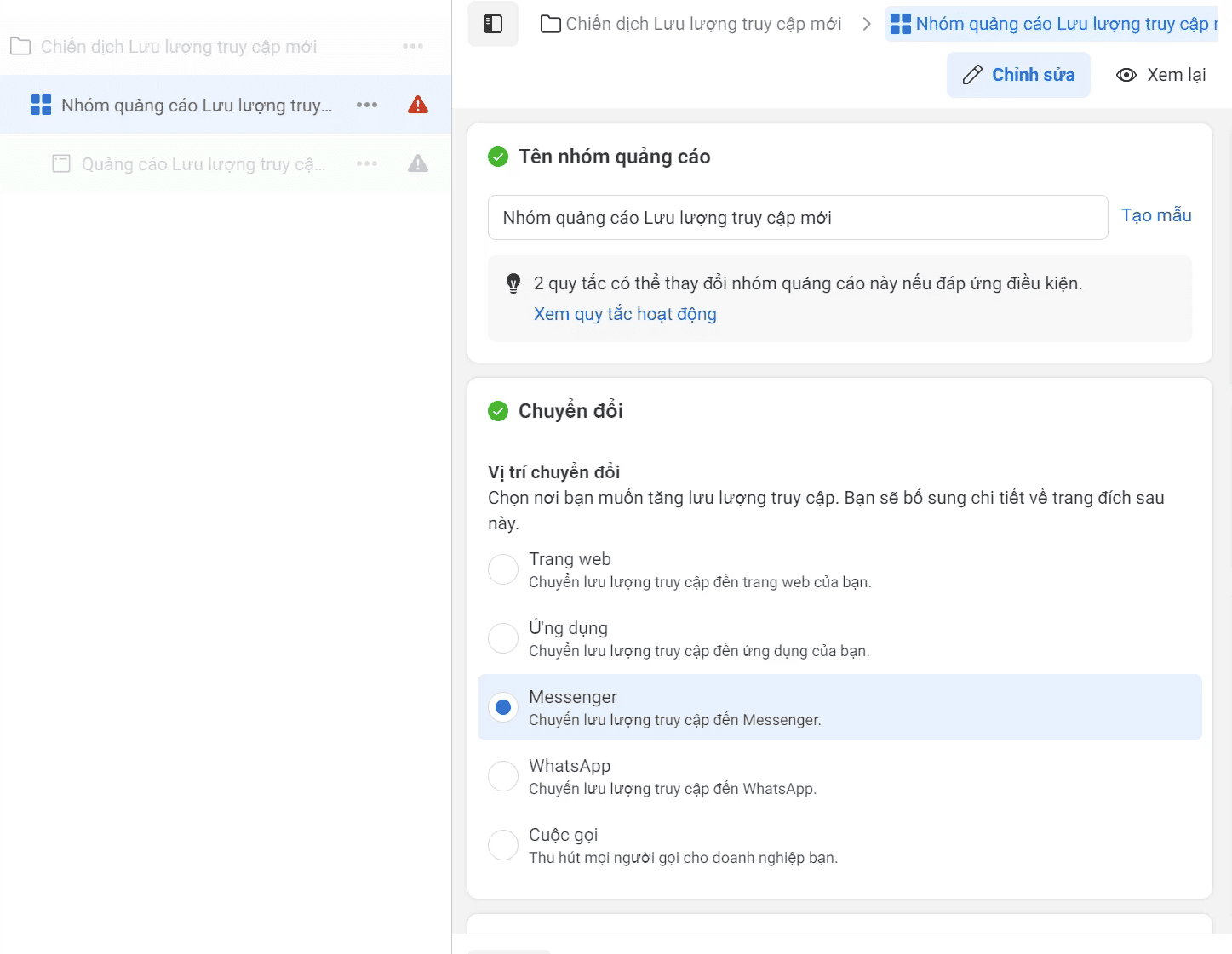
Task: Click the Tạo mẫu link
Action: pos(1156,215)
